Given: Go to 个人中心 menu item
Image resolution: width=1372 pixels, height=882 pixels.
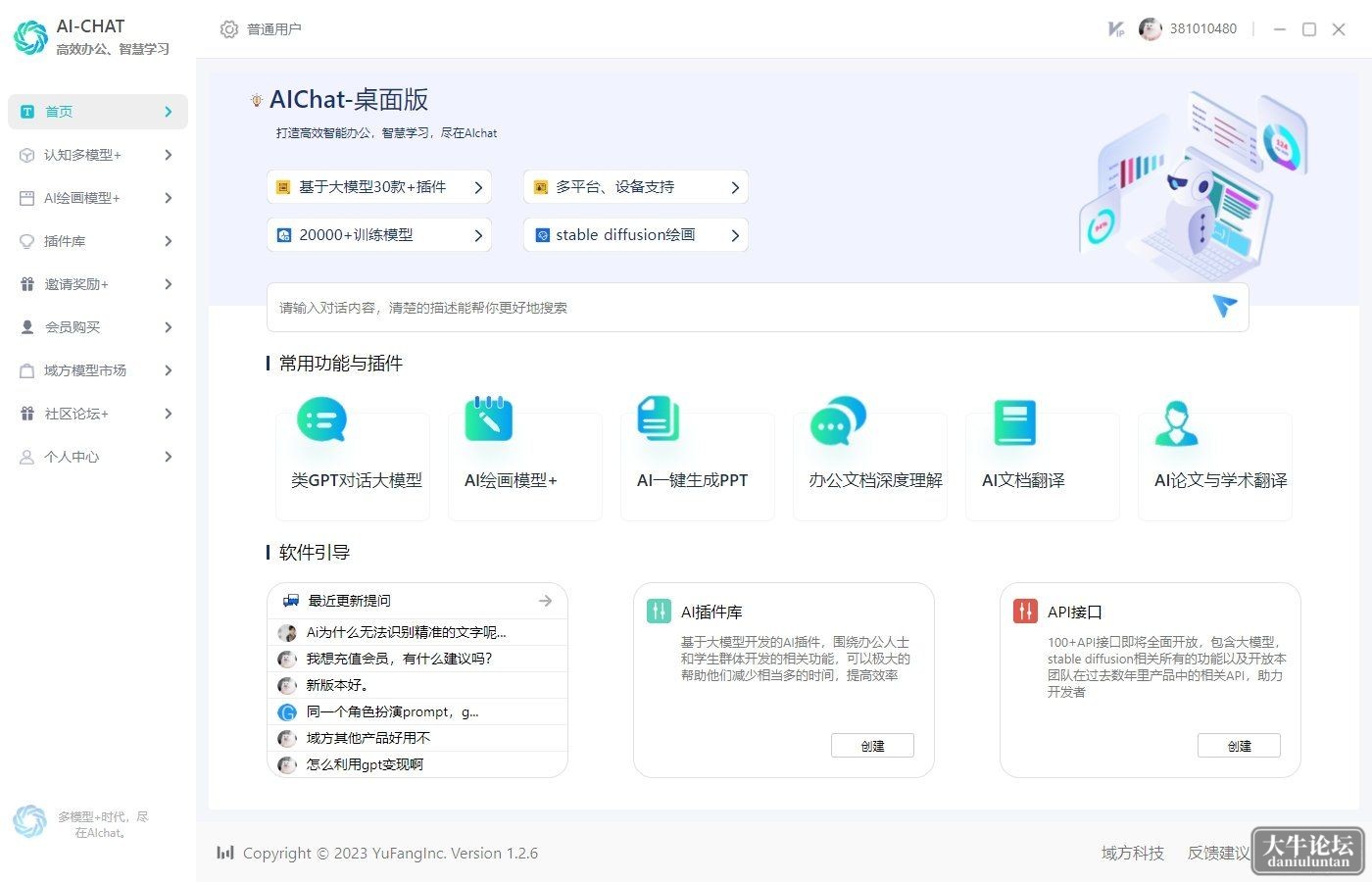Looking at the screenshot, I should click(x=98, y=457).
